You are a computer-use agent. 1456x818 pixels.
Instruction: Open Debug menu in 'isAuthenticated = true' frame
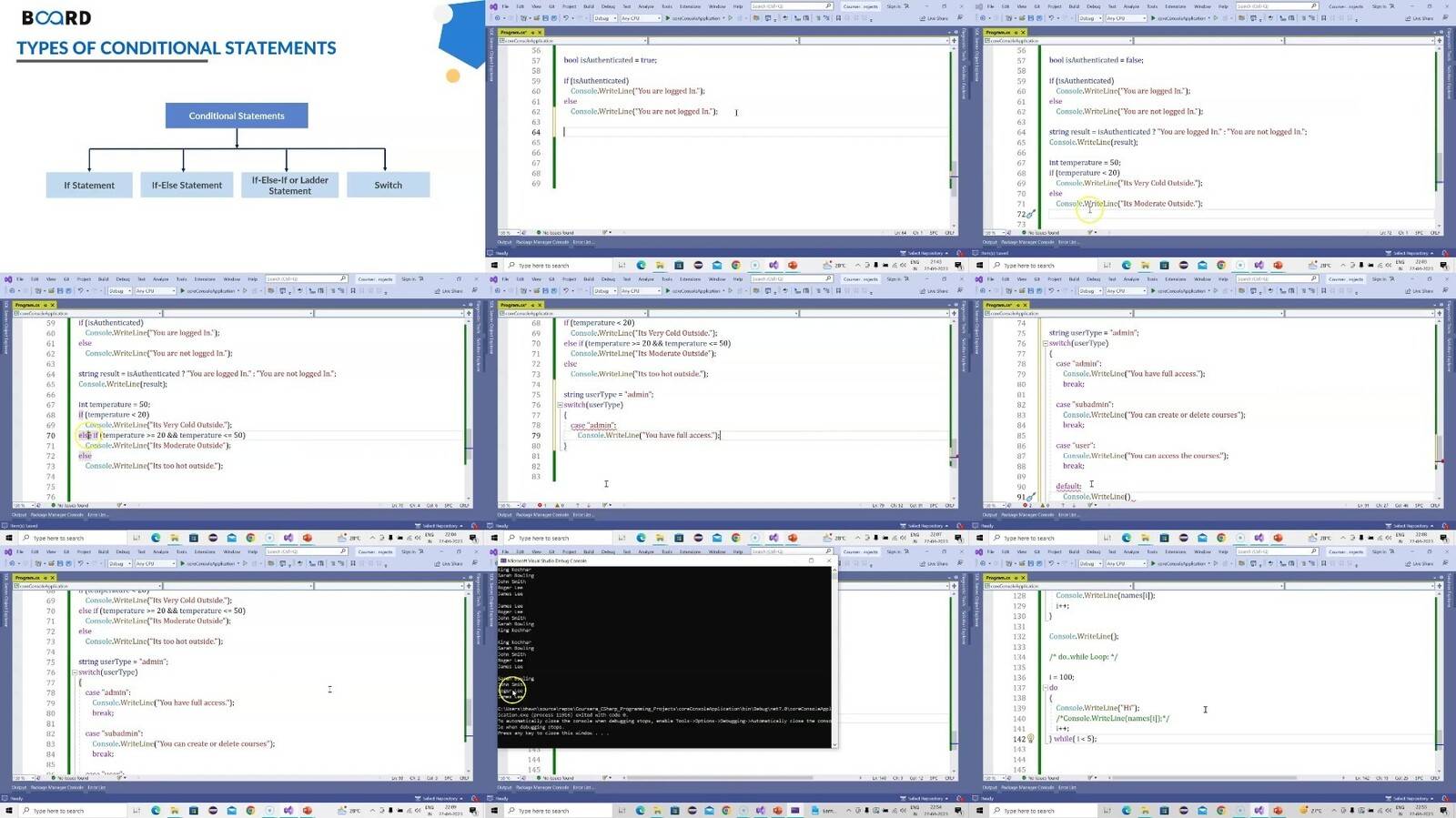[608, 6]
